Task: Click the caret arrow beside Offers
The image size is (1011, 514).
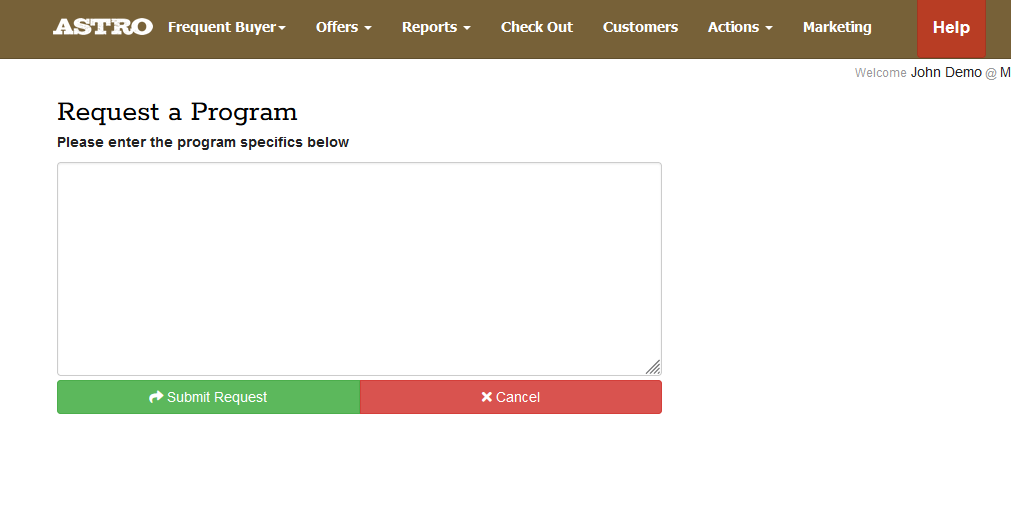Action: tap(368, 28)
